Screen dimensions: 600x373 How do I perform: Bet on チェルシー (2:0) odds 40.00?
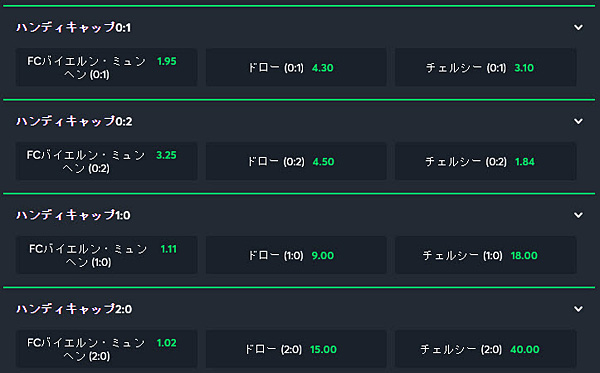[x=486, y=349]
